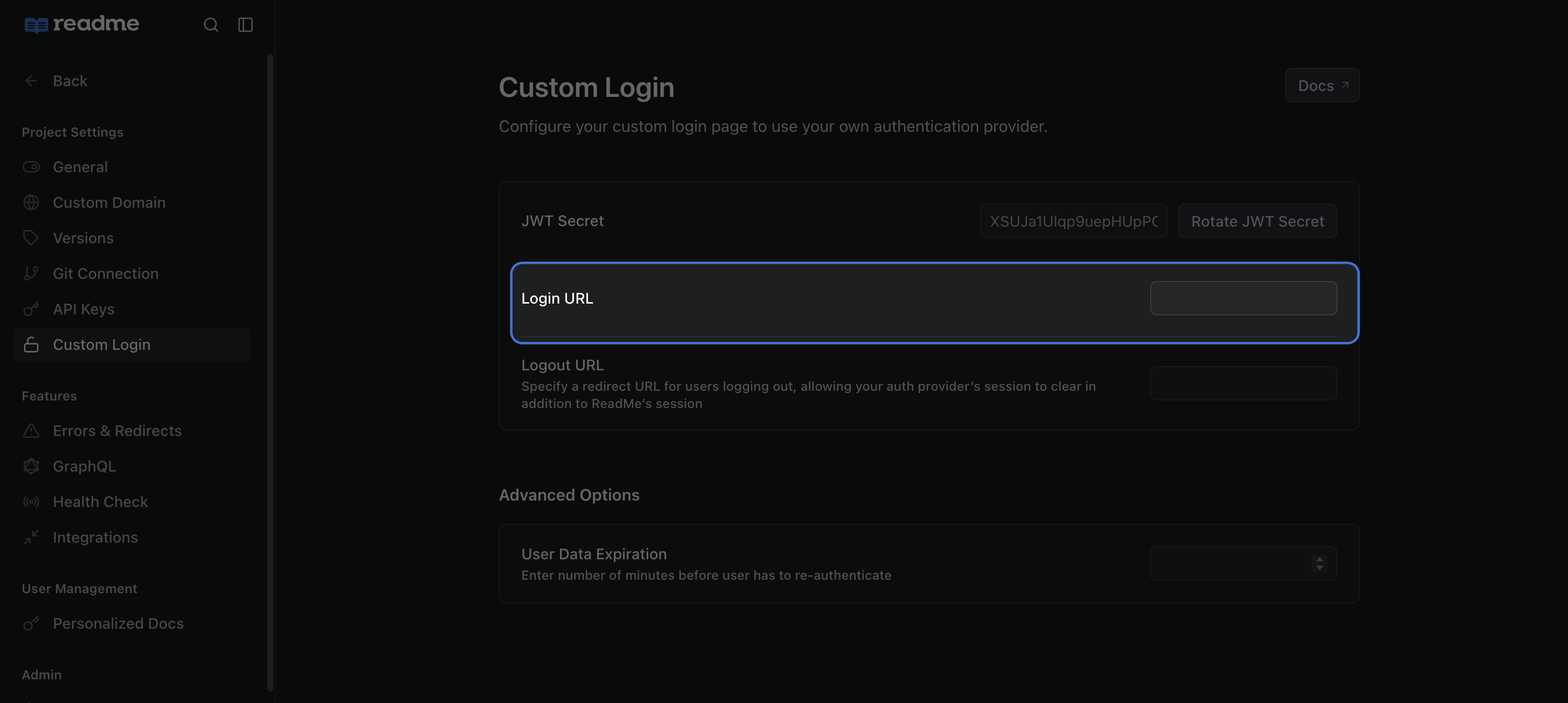1568x703 pixels.
Task: Click the User Data Expiration number field
Action: [x=1243, y=564]
